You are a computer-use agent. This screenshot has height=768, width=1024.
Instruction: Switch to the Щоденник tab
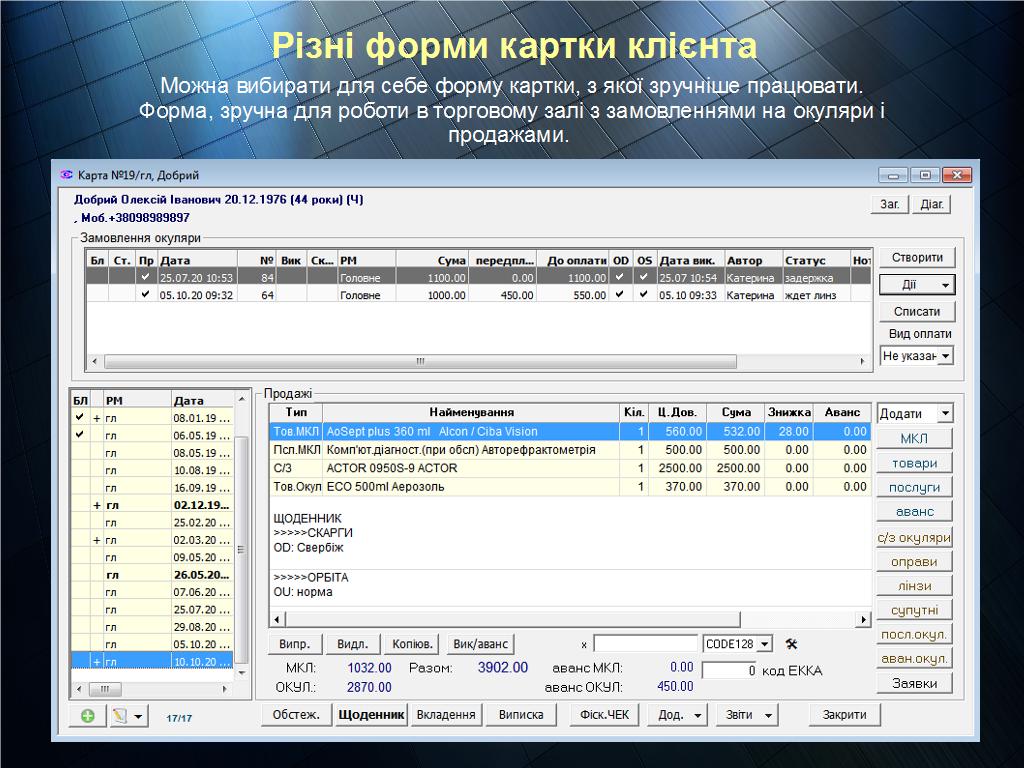point(371,715)
